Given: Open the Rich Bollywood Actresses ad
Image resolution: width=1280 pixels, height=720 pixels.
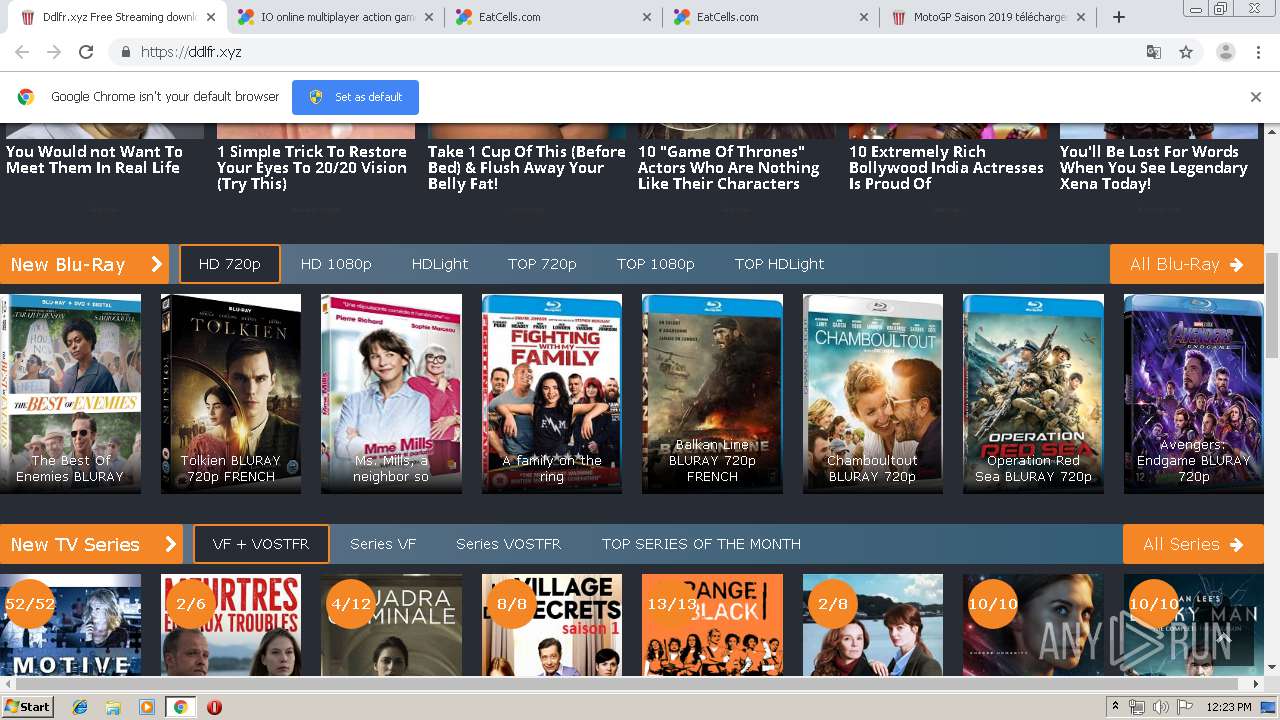Looking at the screenshot, I should (946, 168).
